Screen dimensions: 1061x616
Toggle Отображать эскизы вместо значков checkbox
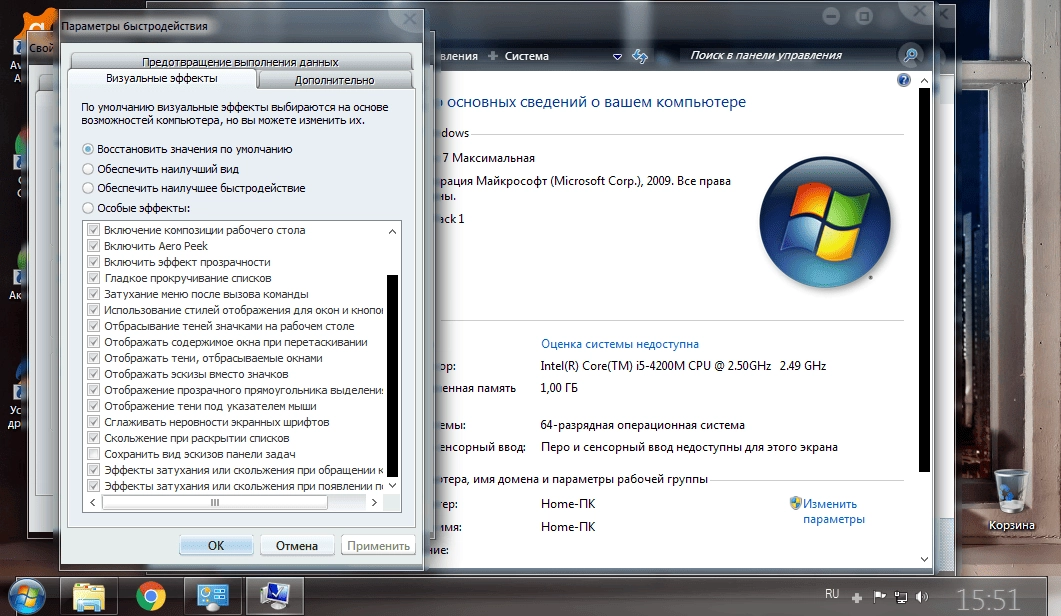point(93,374)
